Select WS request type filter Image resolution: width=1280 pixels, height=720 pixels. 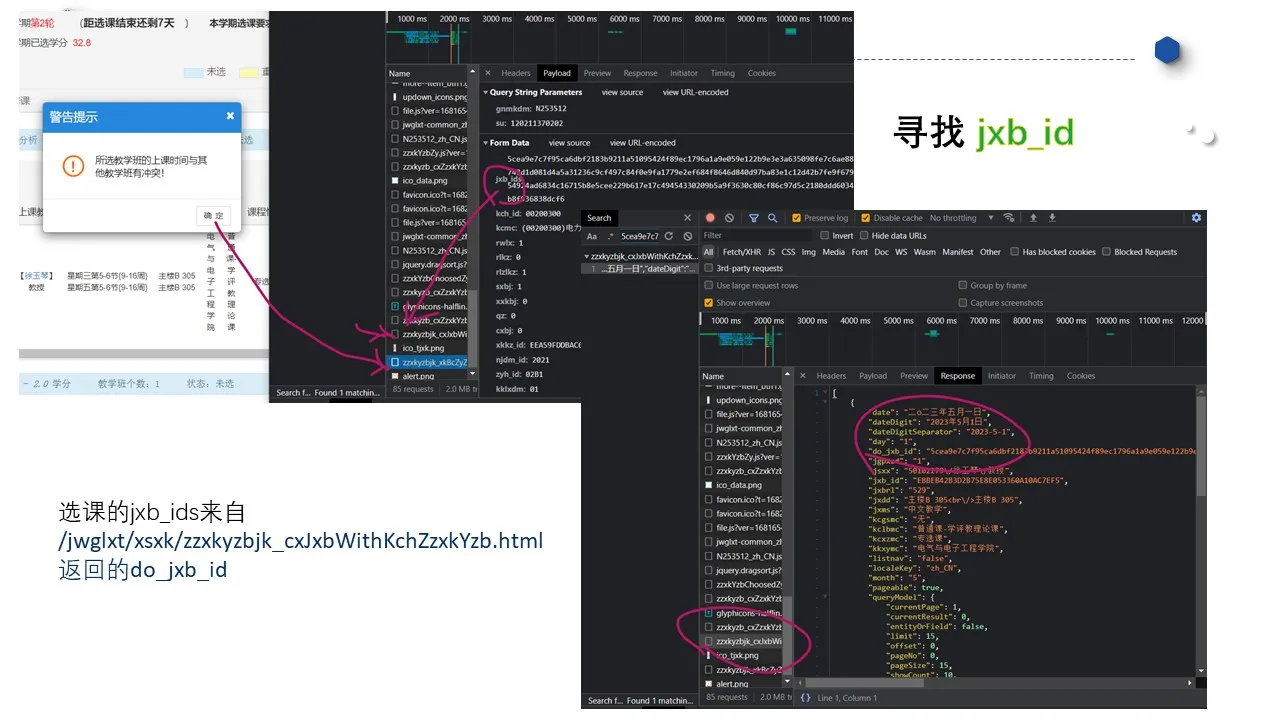click(902, 252)
